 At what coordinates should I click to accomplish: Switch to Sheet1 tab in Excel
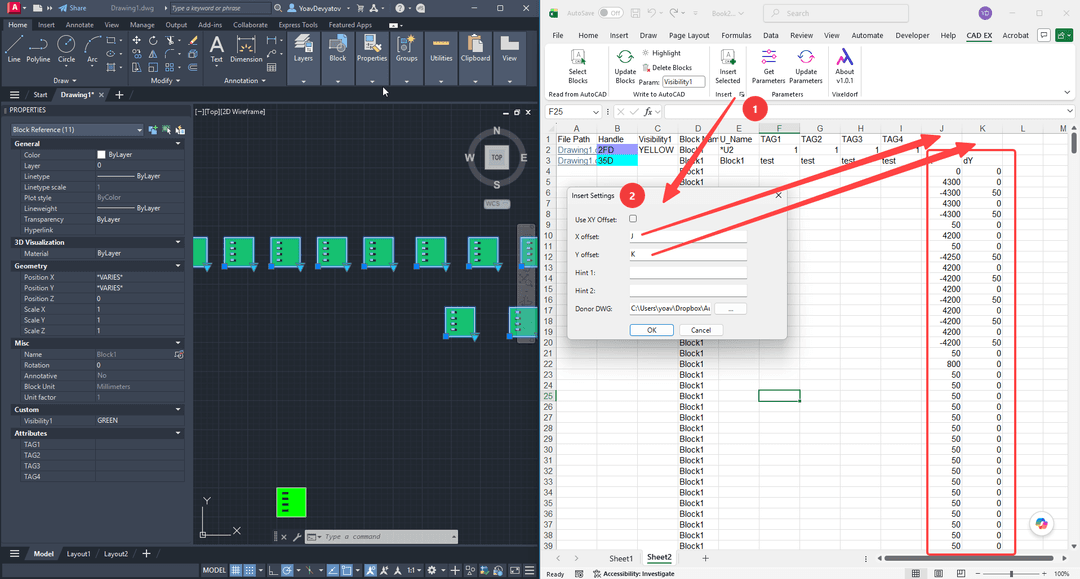click(x=621, y=558)
